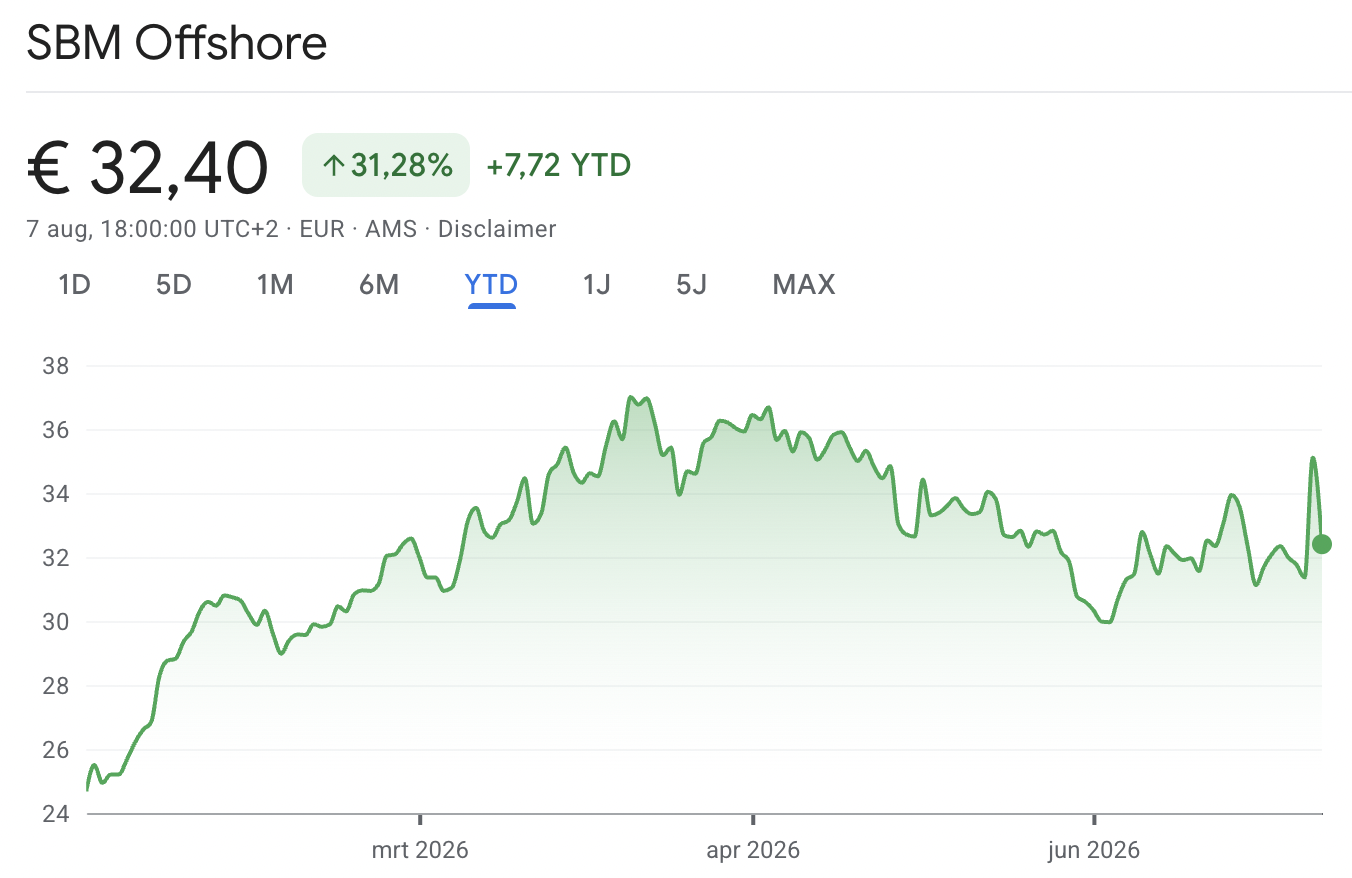This screenshot has width=1352, height=878.
Task: Click the 31,28% percentage change badge
Action: (x=385, y=165)
